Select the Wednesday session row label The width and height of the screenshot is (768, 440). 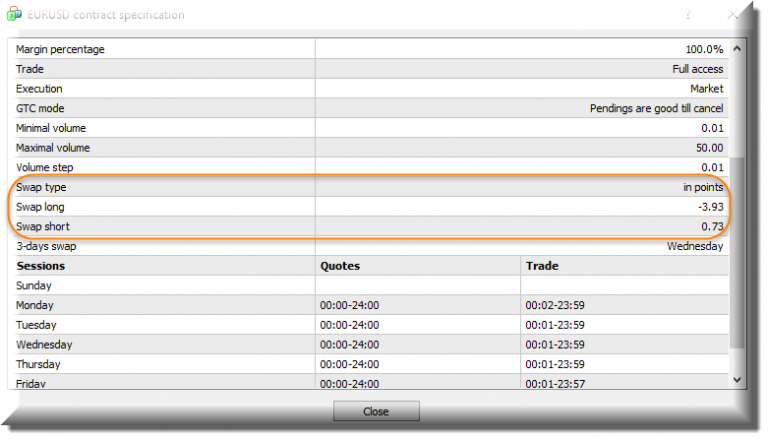[44, 344]
